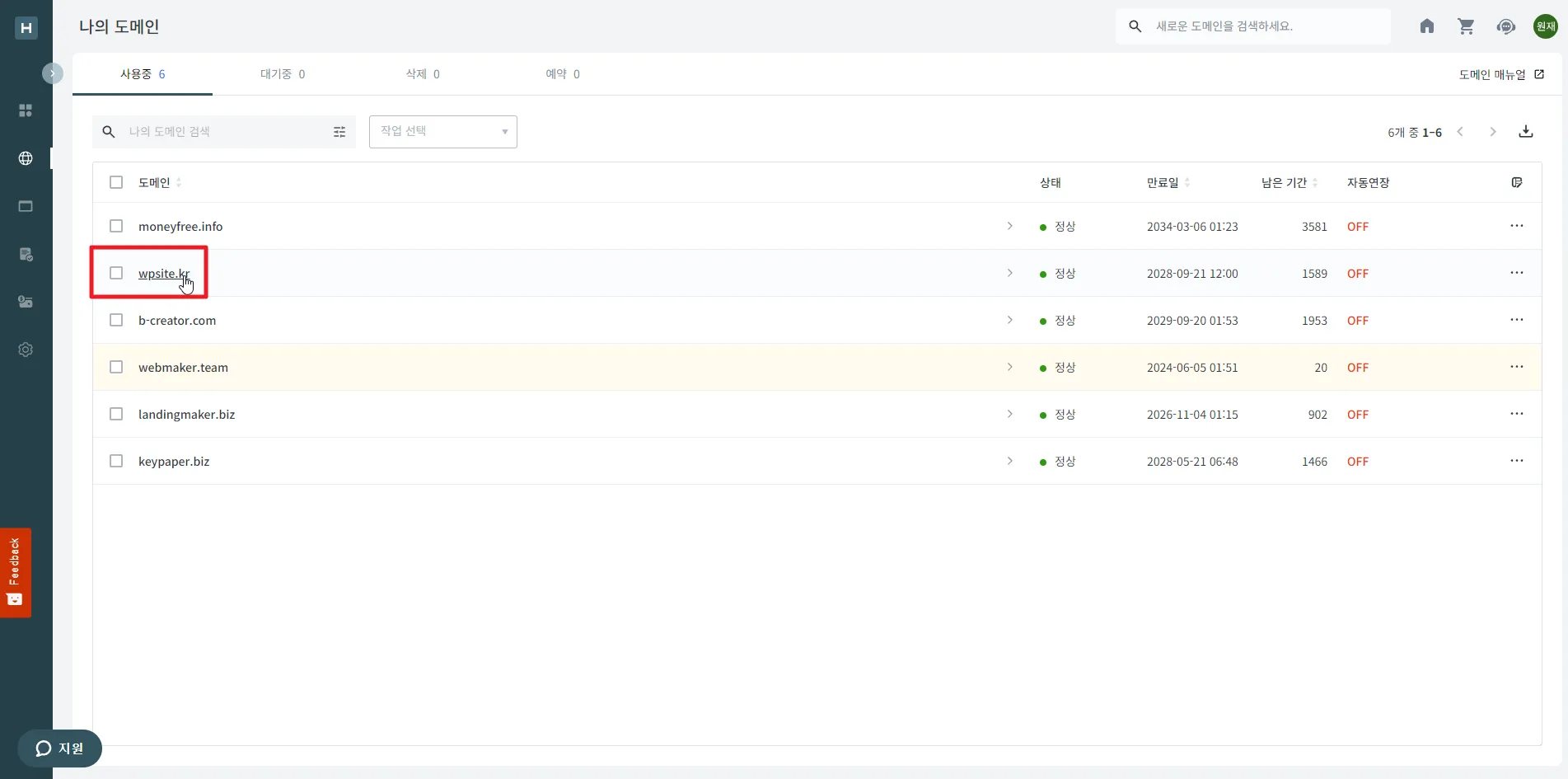
Task: Click the 3581 remaining days value
Action: tap(1314, 227)
